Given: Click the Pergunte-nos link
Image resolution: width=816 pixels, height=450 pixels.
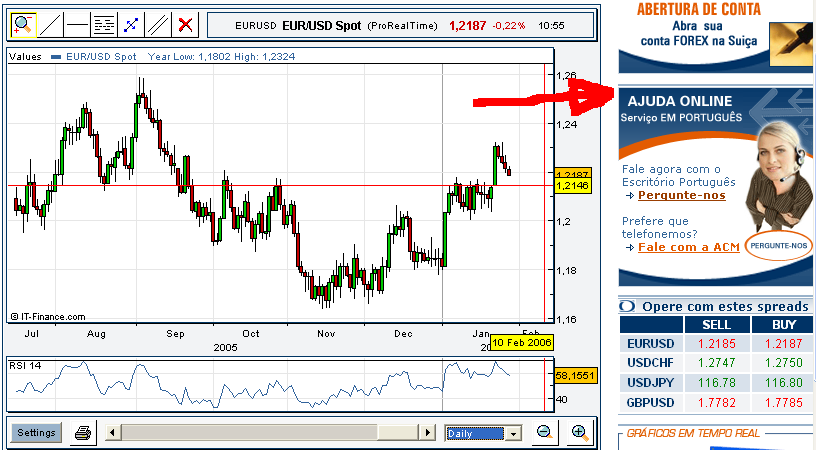Looking at the screenshot, I should coord(682,195).
